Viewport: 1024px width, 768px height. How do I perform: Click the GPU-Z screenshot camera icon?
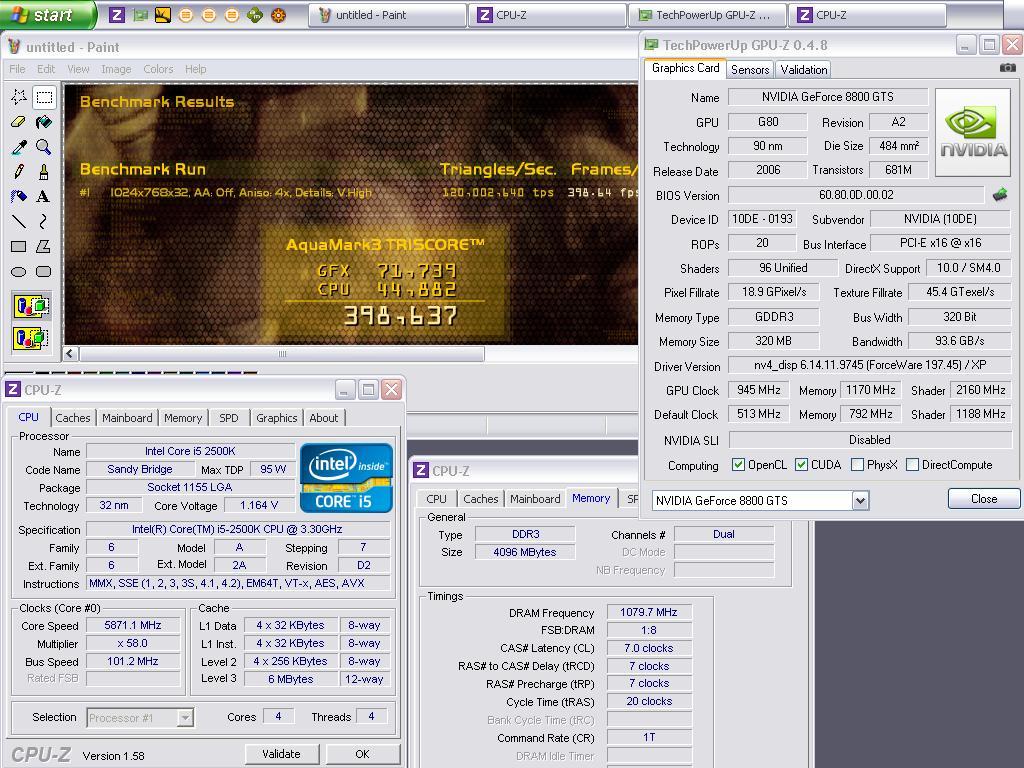click(1007, 68)
